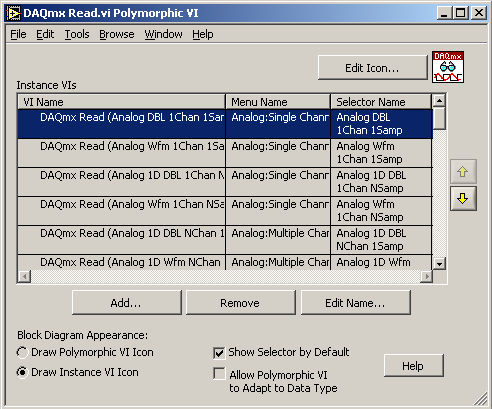Maximize the DAQmx Read.vi window

461,13
